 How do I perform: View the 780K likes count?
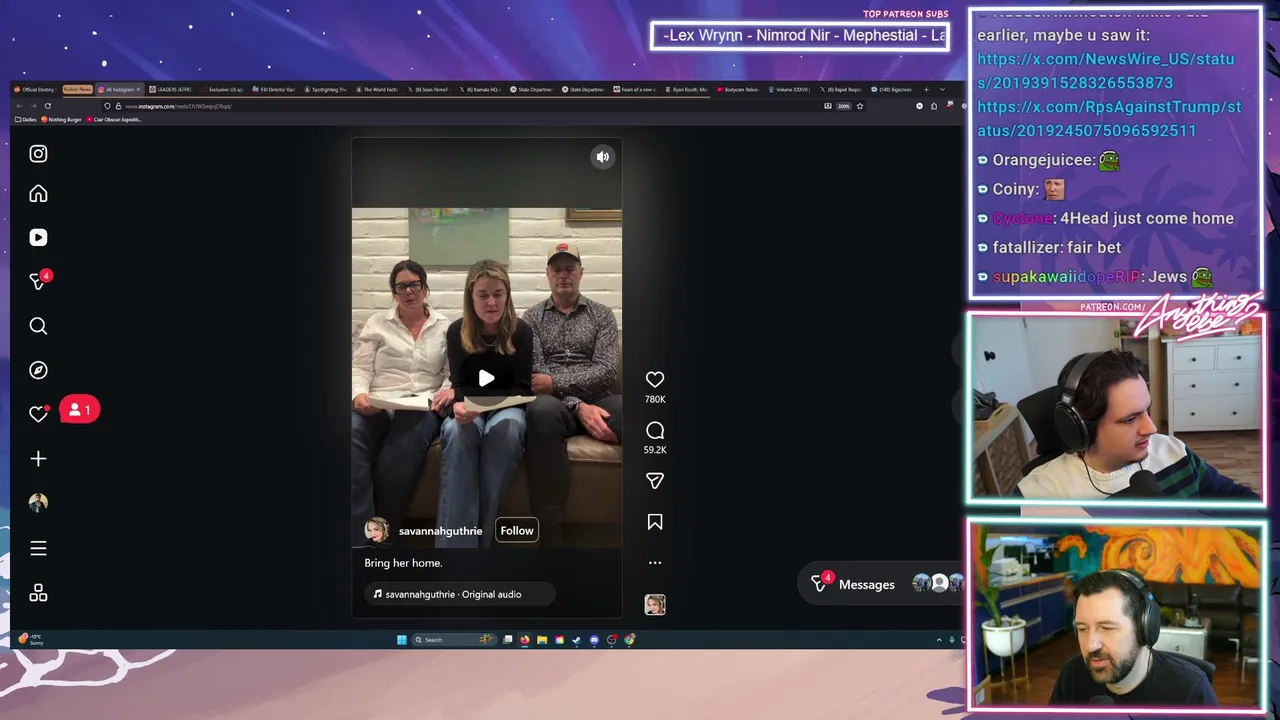pos(655,399)
